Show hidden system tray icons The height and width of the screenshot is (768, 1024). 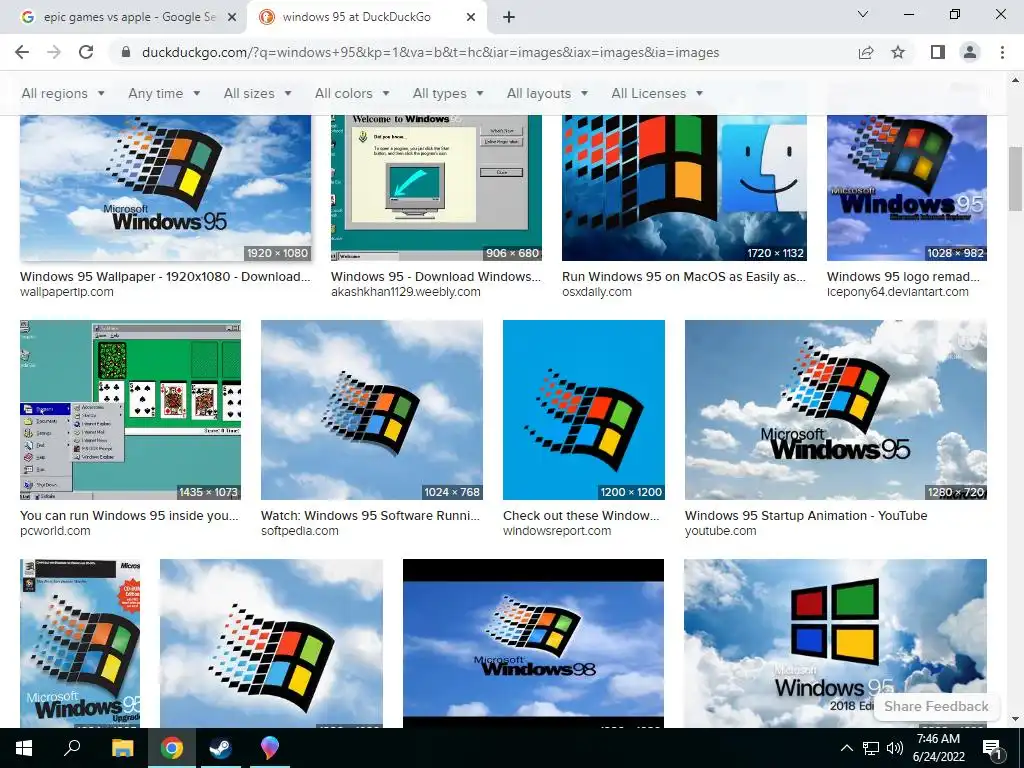(x=846, y=748)
